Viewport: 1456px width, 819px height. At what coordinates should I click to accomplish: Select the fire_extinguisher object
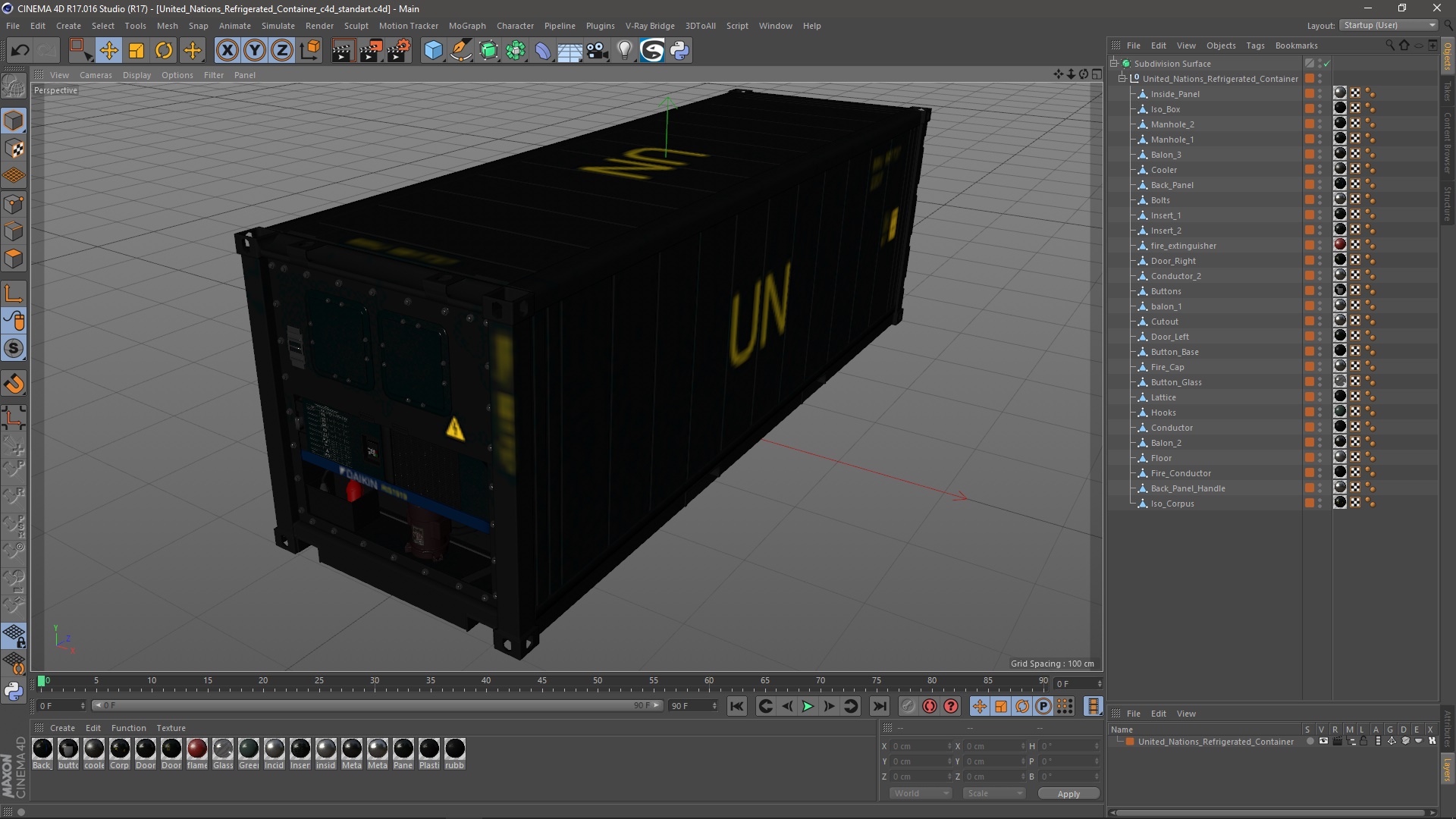pyautogui.click(x=1183, y=246)
